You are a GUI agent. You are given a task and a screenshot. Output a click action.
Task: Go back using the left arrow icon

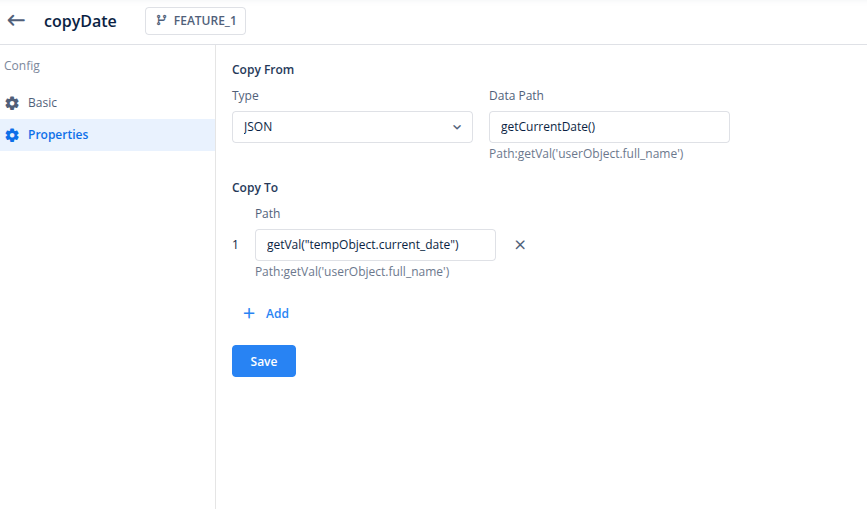pyautogui.click(x=16, y=21)
